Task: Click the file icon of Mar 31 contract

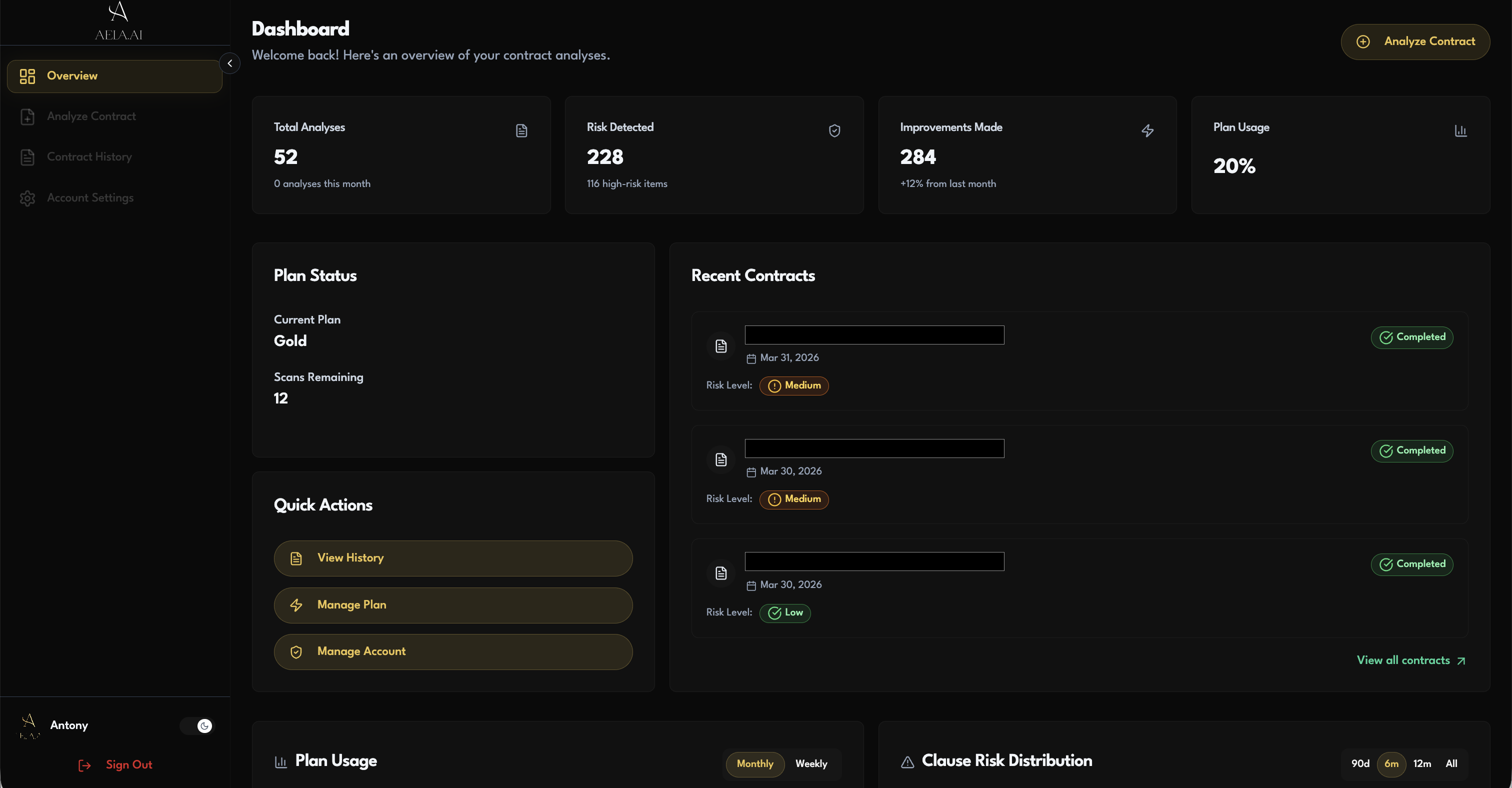Action: 721,346
